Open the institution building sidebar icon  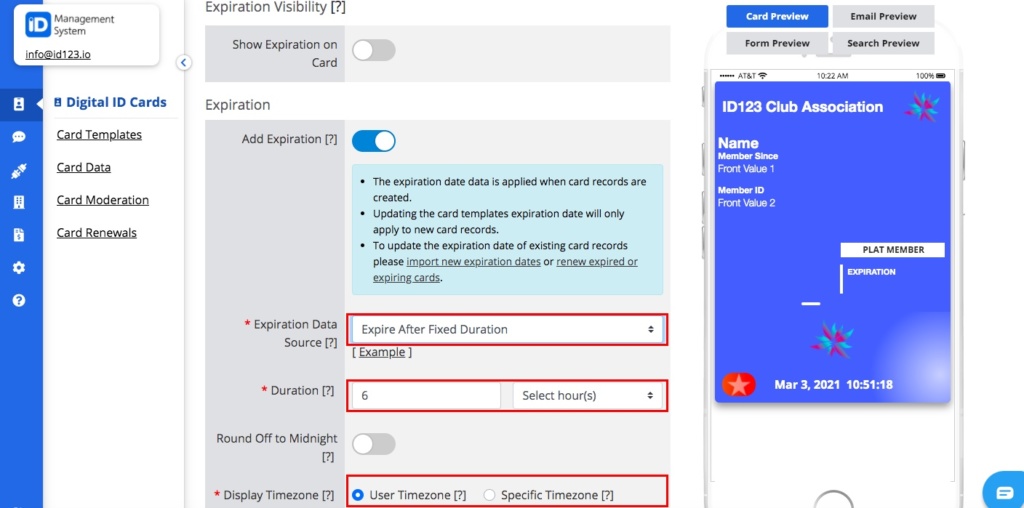pyautogui.click(x=19, y=202)
